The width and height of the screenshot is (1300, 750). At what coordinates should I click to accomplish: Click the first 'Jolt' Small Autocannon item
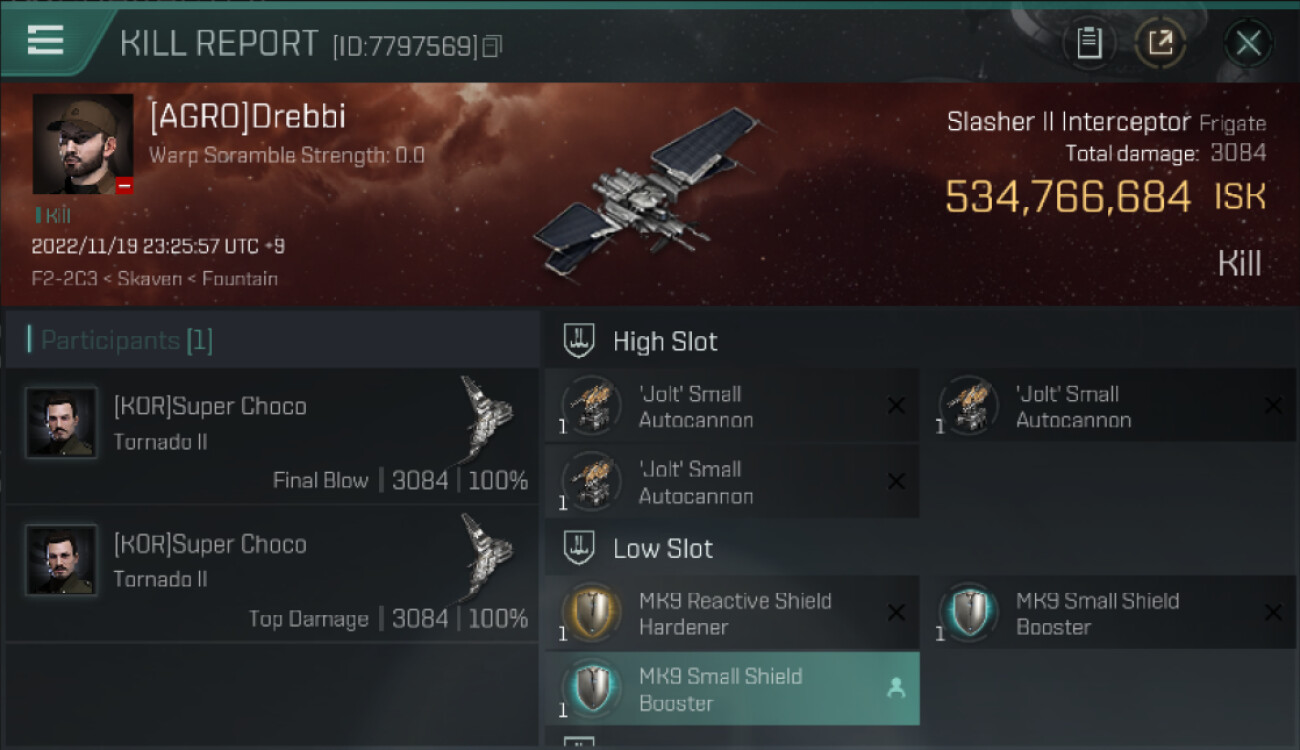732,406
